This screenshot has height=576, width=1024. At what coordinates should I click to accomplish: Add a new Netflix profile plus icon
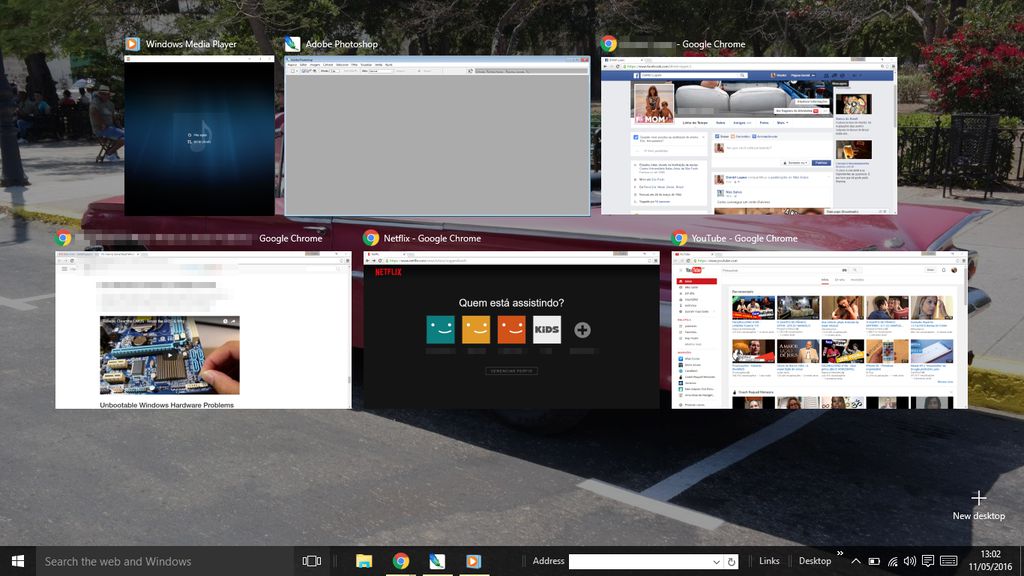583,330
